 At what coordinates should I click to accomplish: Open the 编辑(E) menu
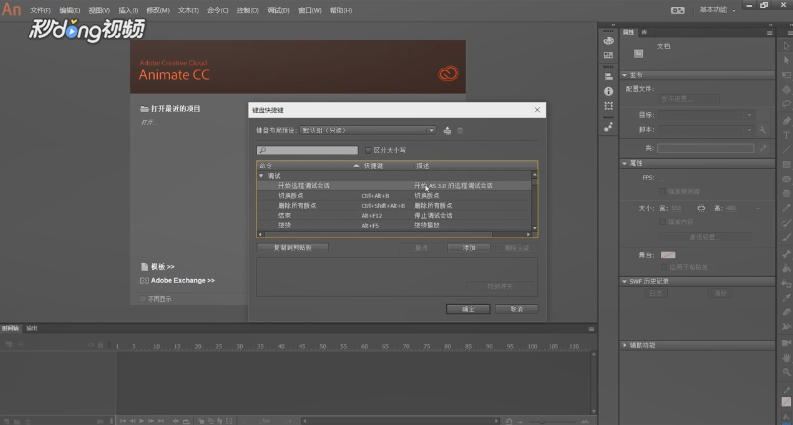pyautogui.click(x=70, y=10)
